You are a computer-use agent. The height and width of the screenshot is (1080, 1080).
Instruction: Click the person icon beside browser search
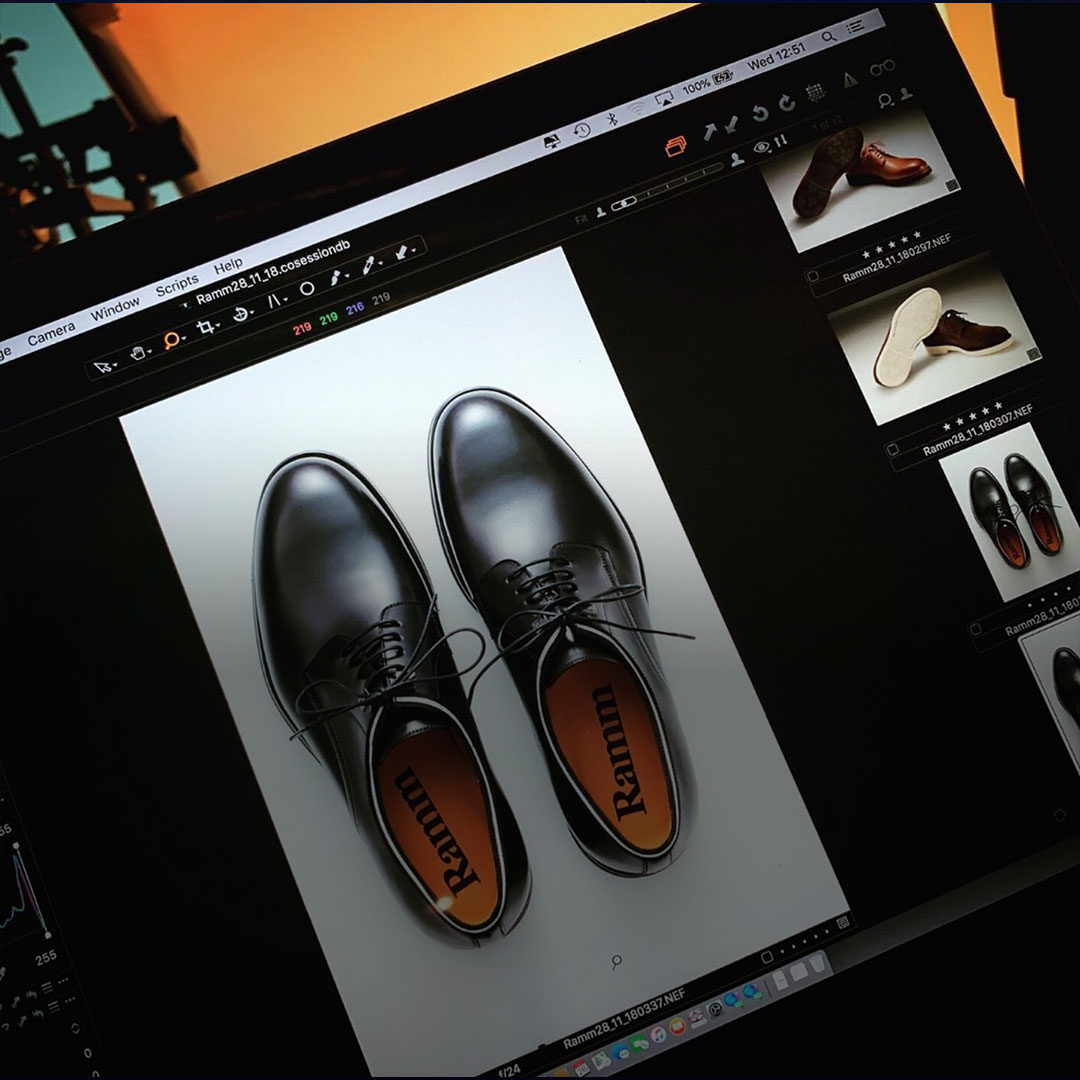click(x=906, y=94)
